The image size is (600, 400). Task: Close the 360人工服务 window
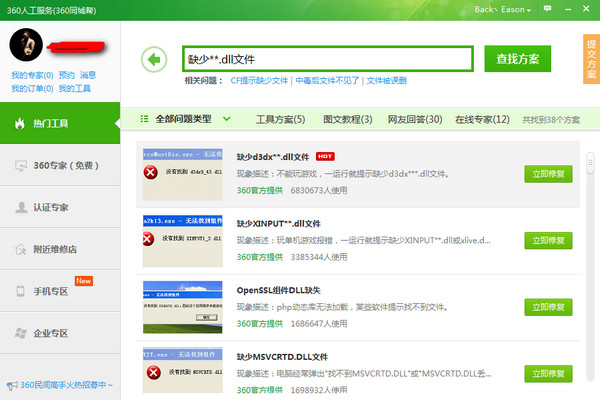(586, 8)
